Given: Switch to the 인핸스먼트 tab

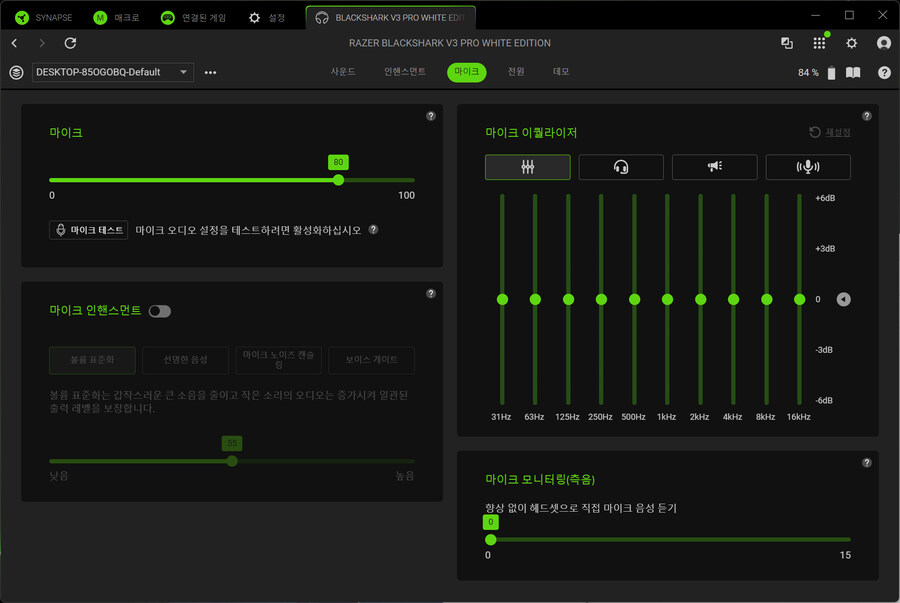Looking at the screenshot, I should click(x=405, y=72).
